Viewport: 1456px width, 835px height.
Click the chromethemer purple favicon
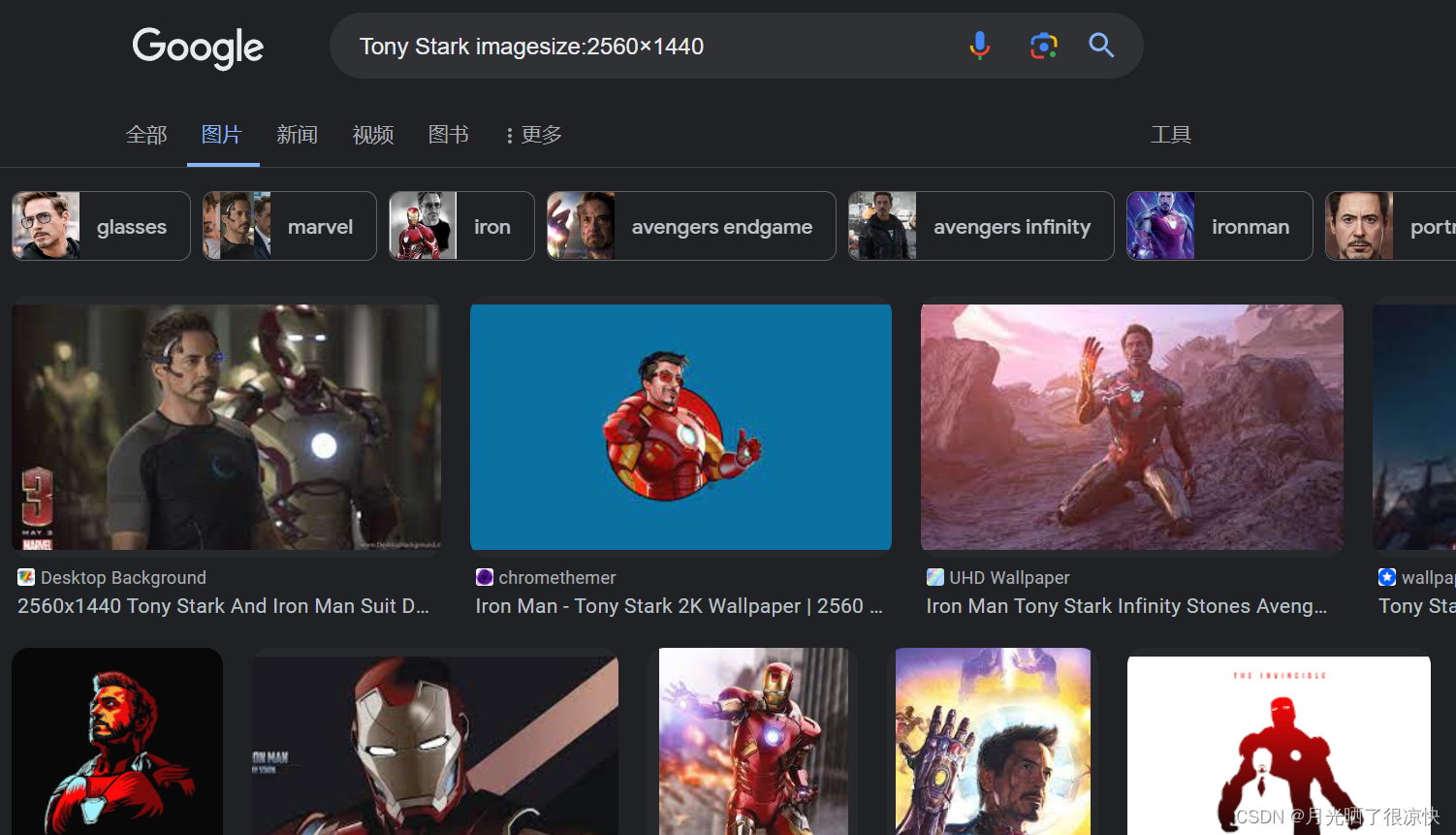pyautogui.click(x=485, y=577)
